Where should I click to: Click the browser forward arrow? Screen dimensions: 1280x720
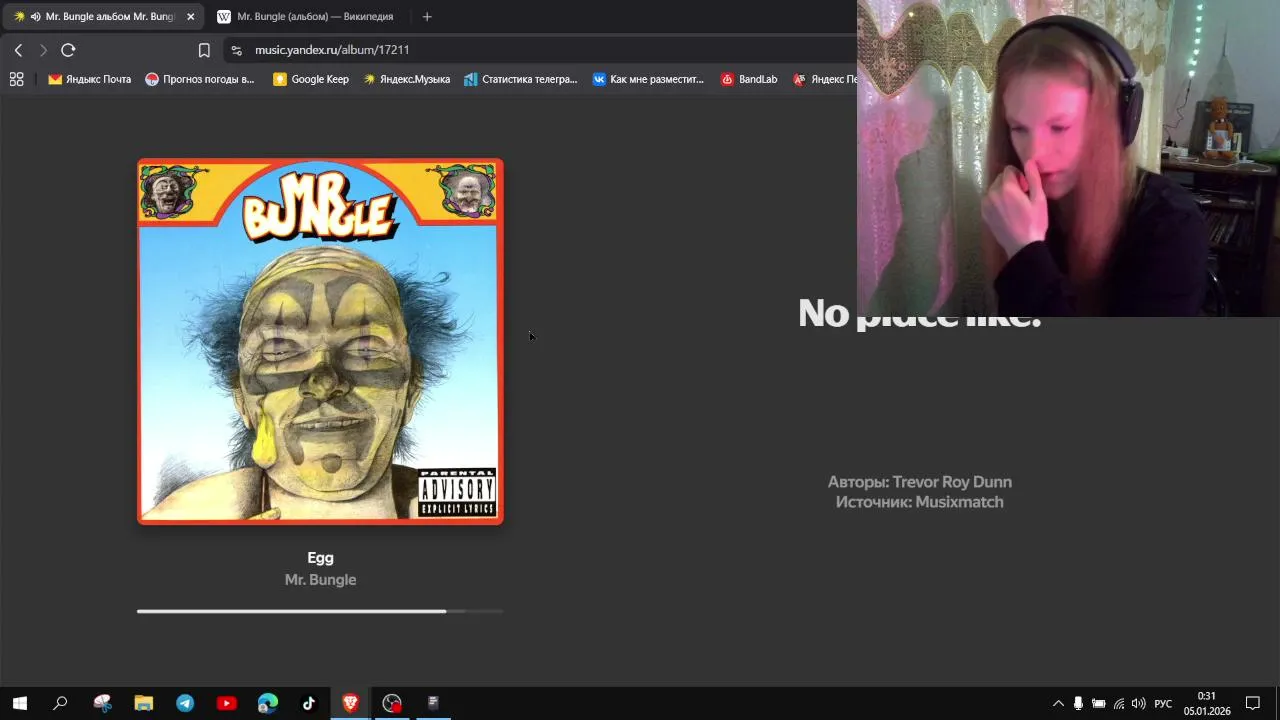[43, 50]
